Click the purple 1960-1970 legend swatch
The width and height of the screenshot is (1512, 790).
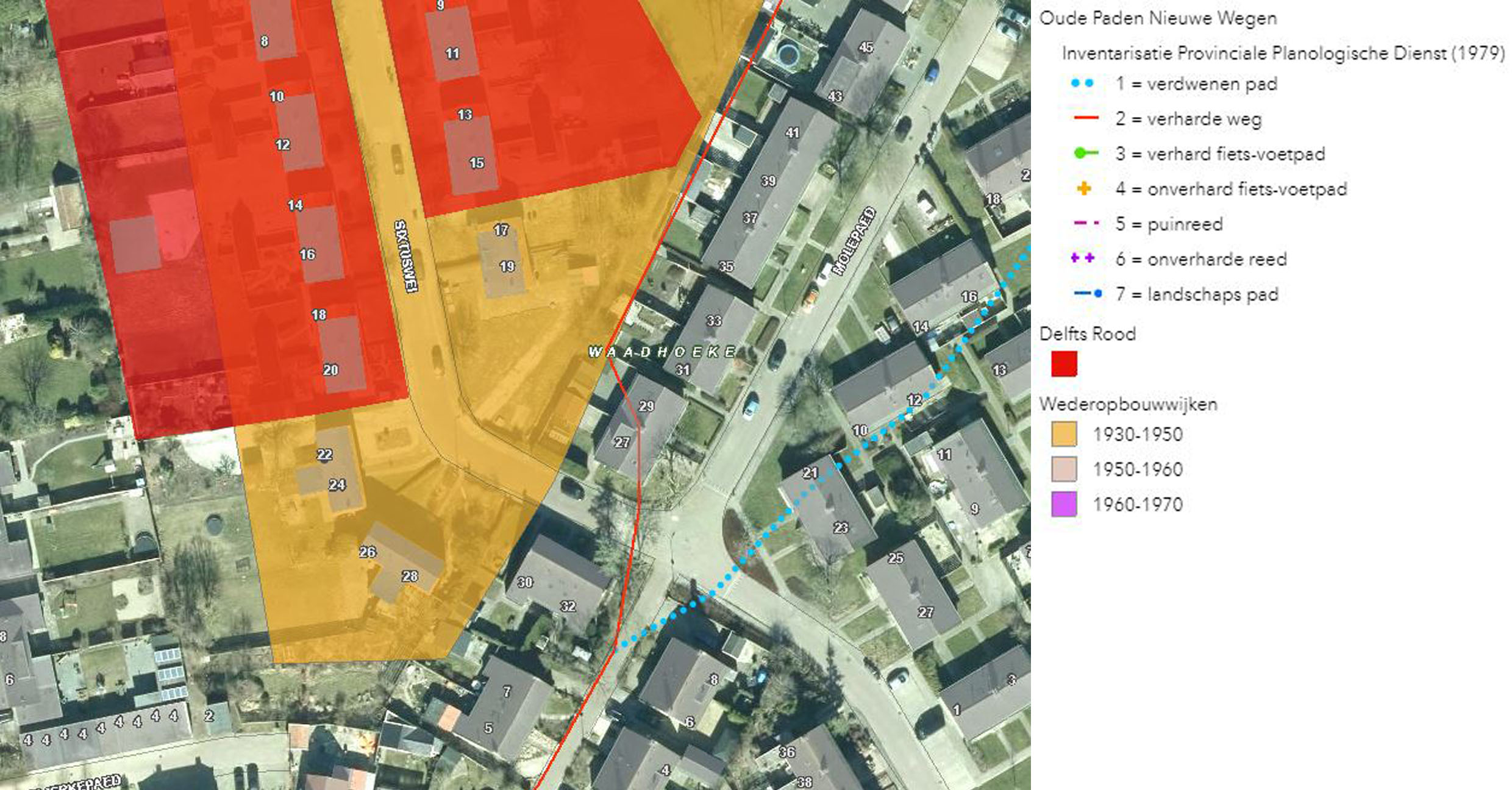1064,505
